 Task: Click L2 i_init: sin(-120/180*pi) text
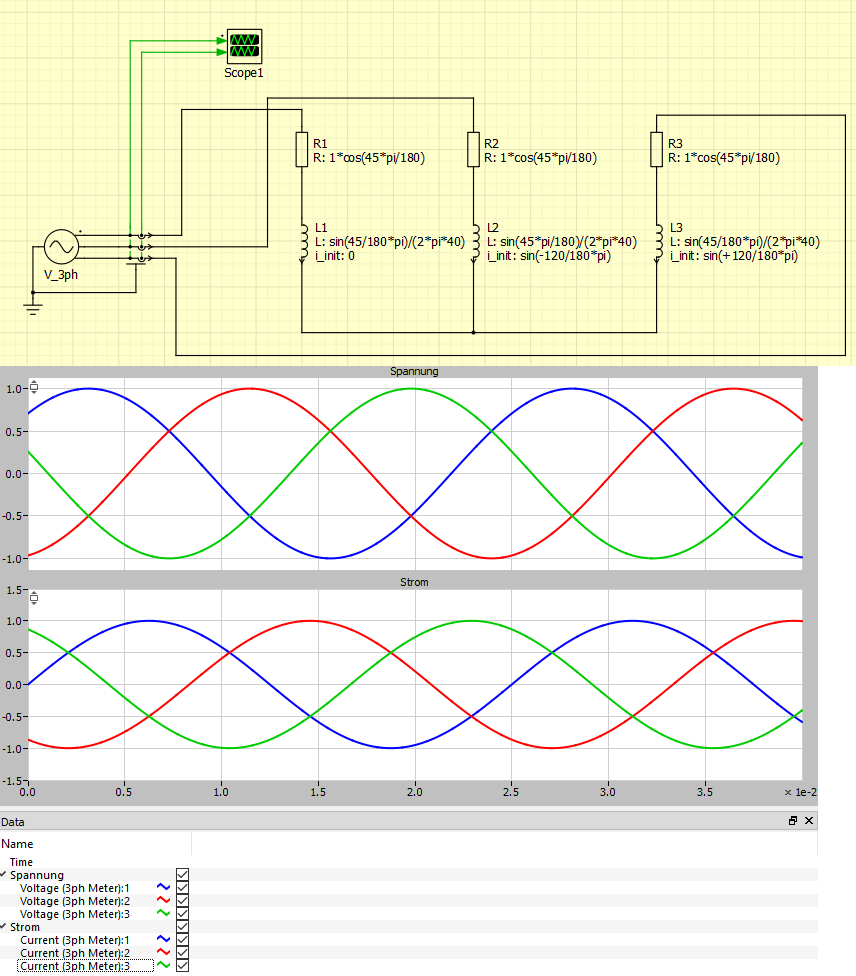[x=549, y=256]
